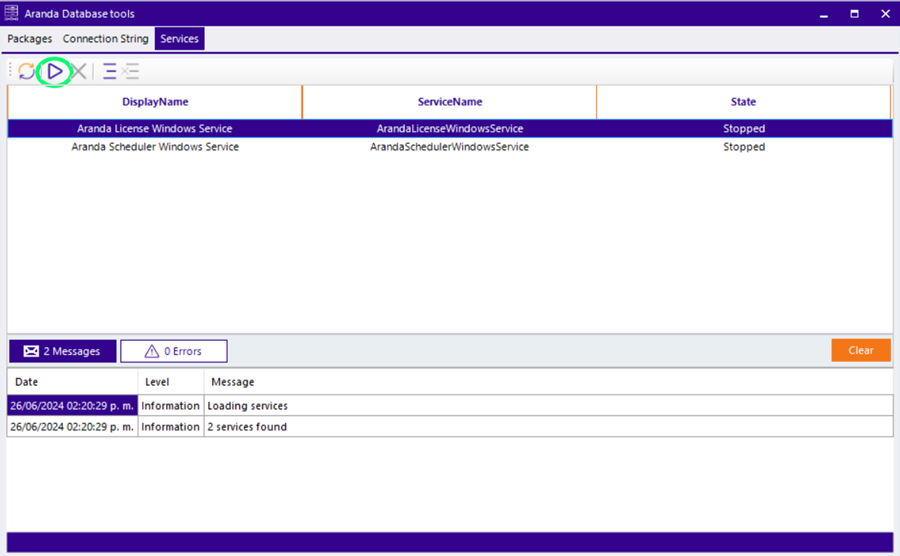The height and width of the screenshot is (556, 900).
Task: Click Information level of 2 services found row
Action: coord(170,427)
